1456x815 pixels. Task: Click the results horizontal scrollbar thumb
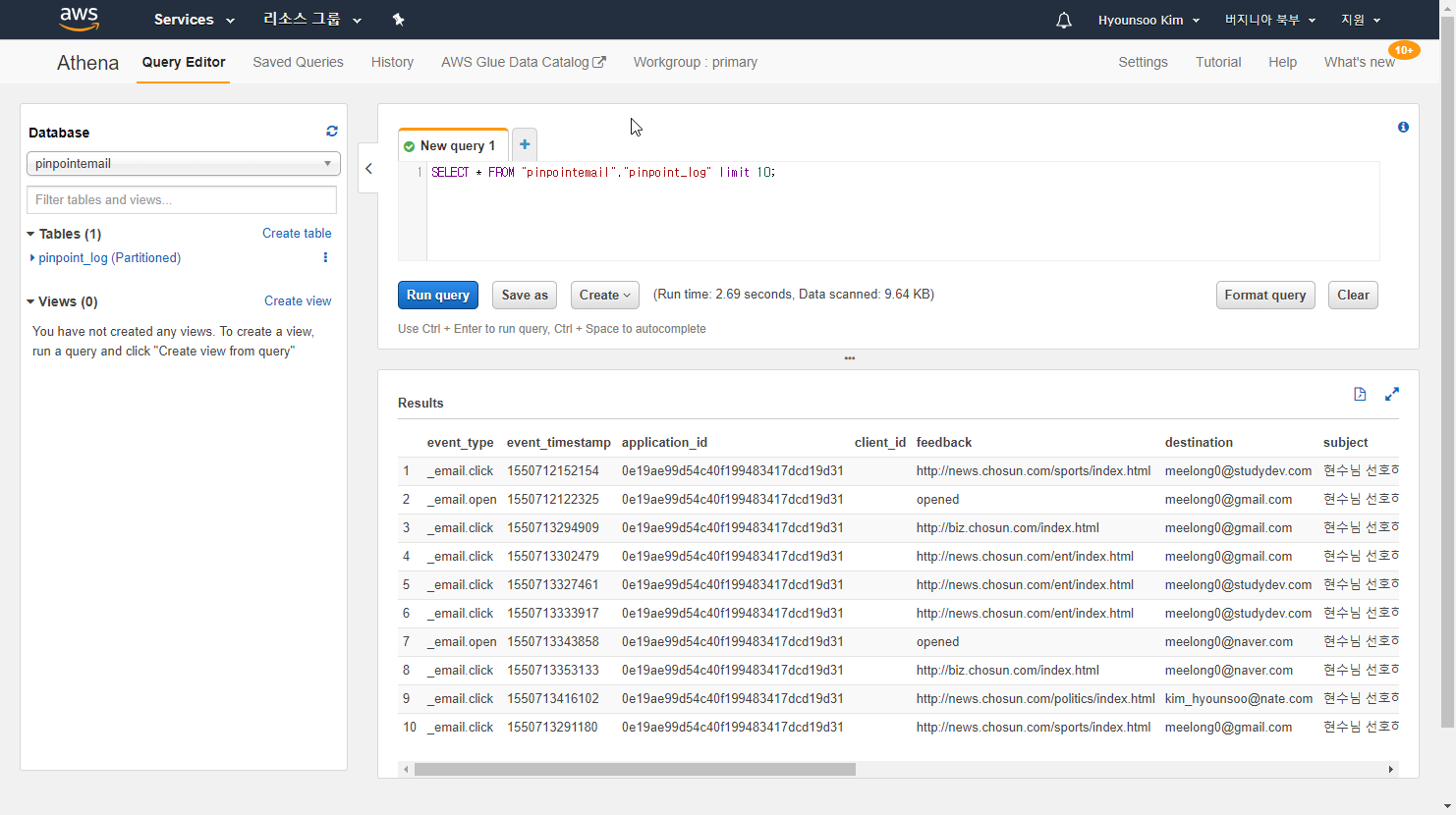(x=635, y=770)
